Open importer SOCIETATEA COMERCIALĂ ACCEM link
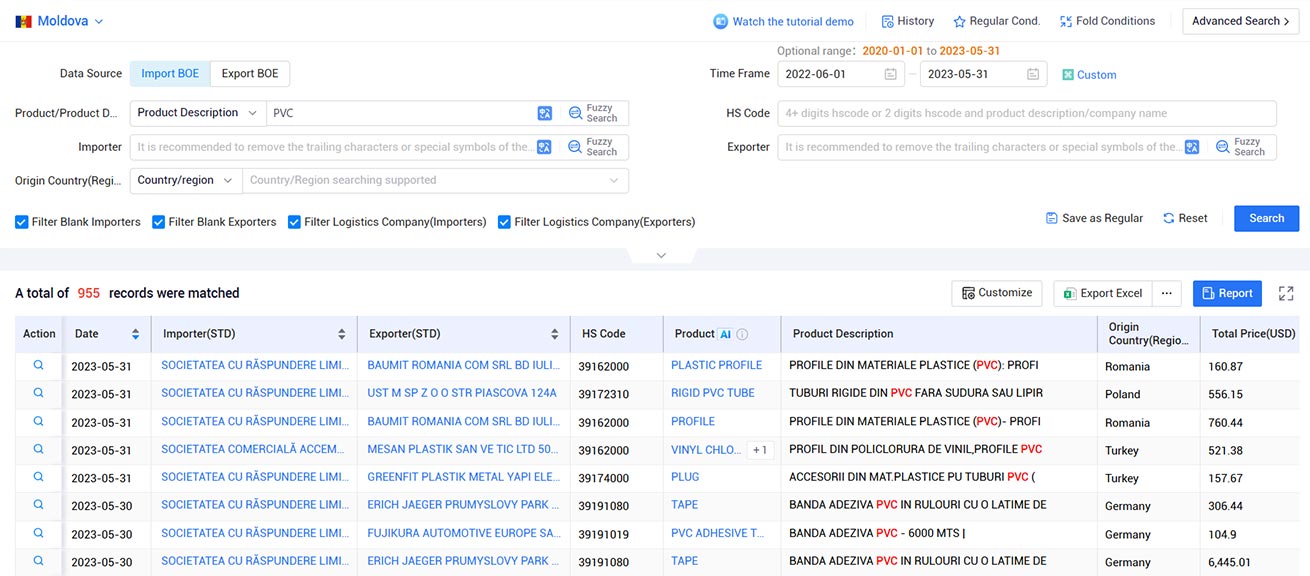Screen dimensions: 1310x576 (x=255, y=450)
